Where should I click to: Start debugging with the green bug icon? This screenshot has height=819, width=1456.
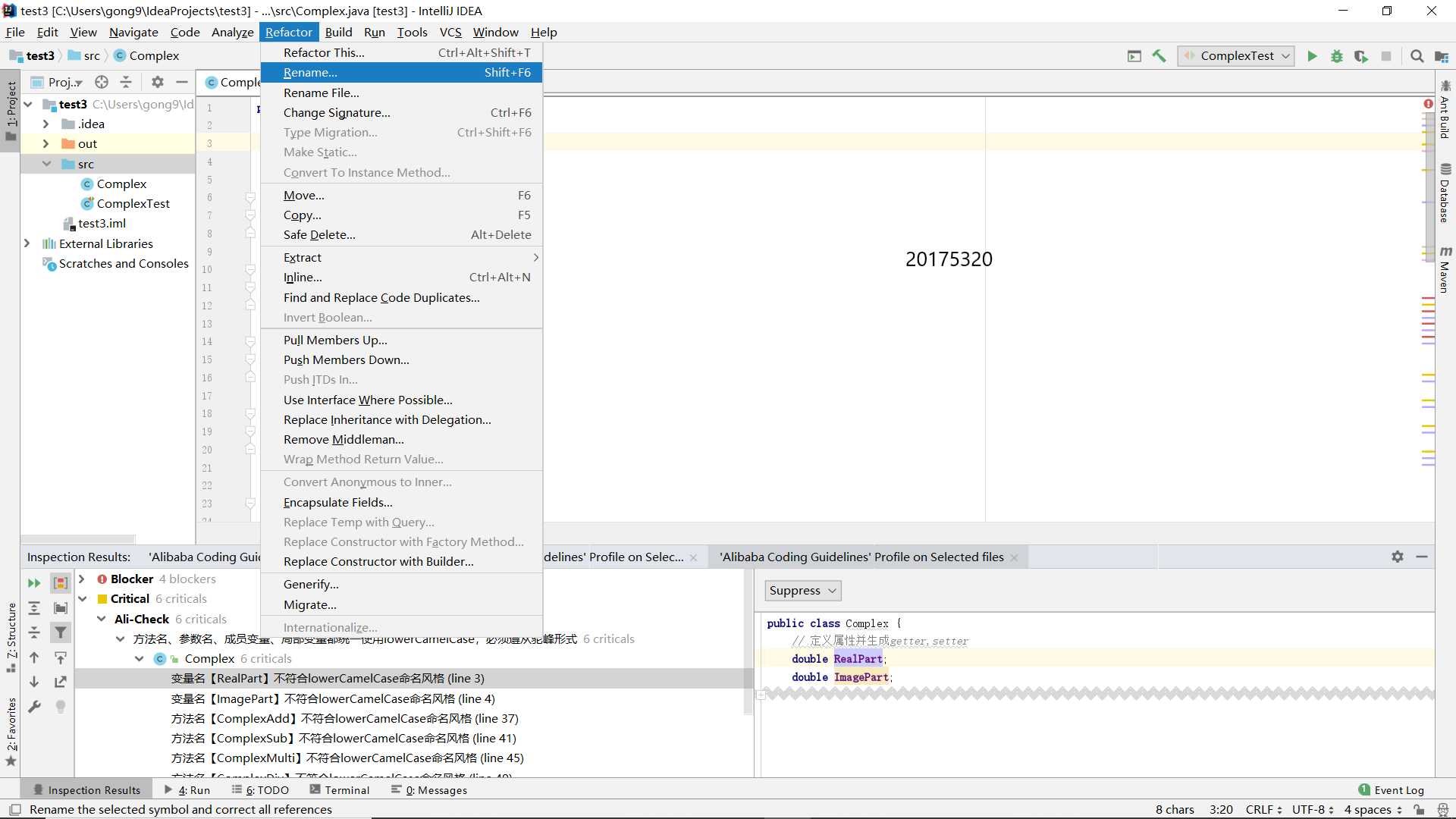[1337, 56]
